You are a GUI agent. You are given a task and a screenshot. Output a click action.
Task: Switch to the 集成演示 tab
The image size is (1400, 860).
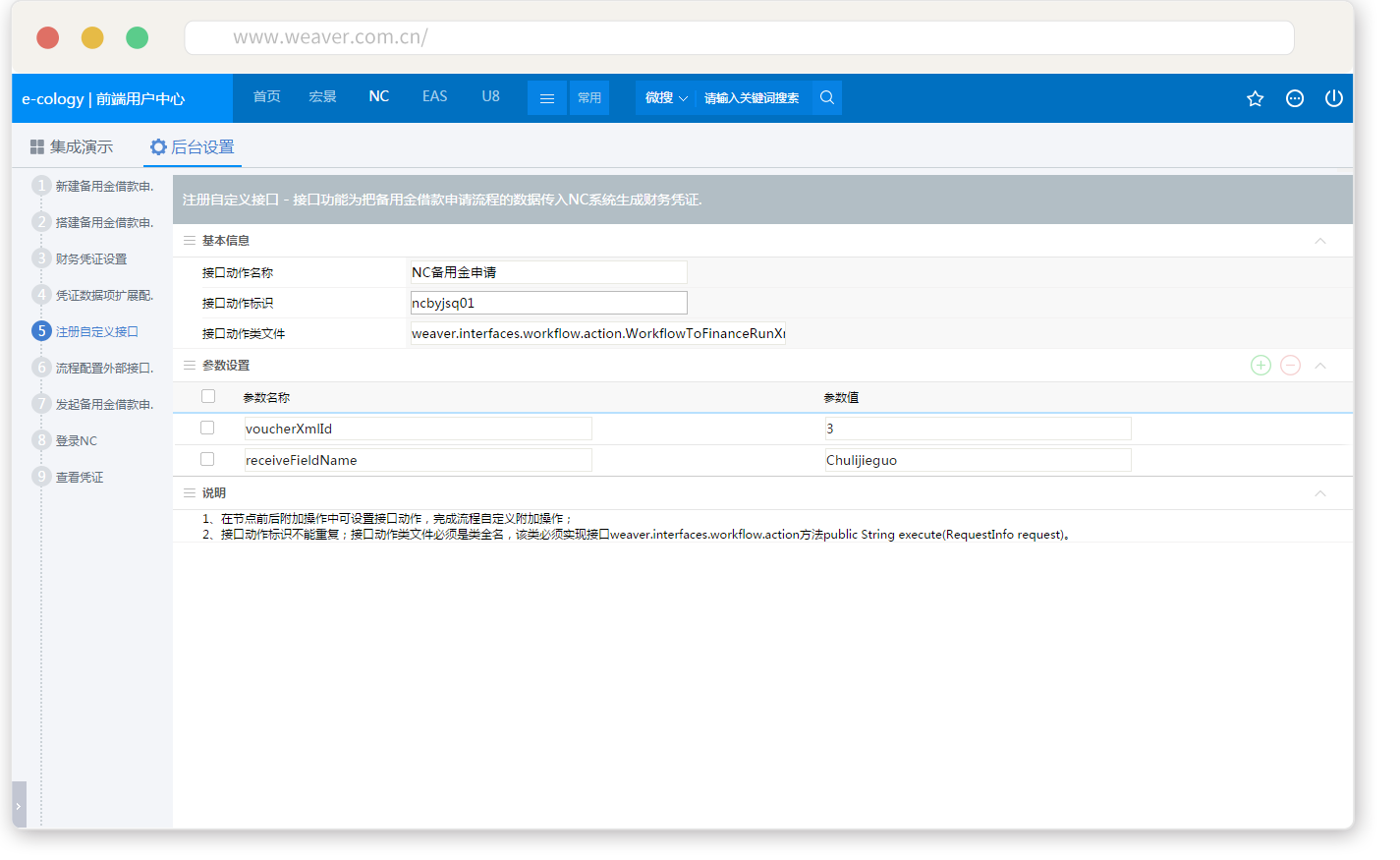(72, 147)
